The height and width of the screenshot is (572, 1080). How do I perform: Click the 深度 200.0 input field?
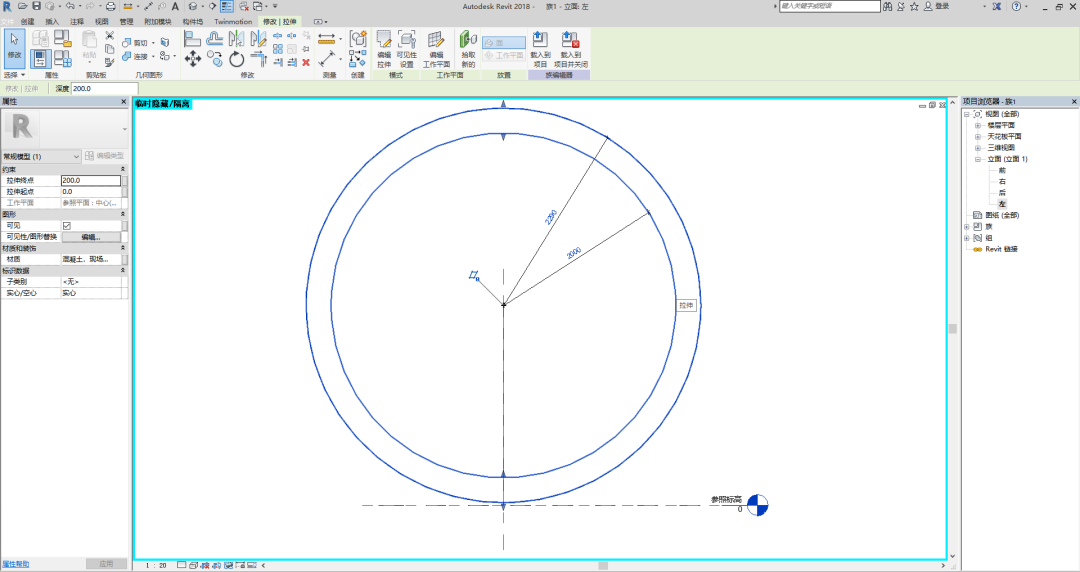(x=105, y=88)
